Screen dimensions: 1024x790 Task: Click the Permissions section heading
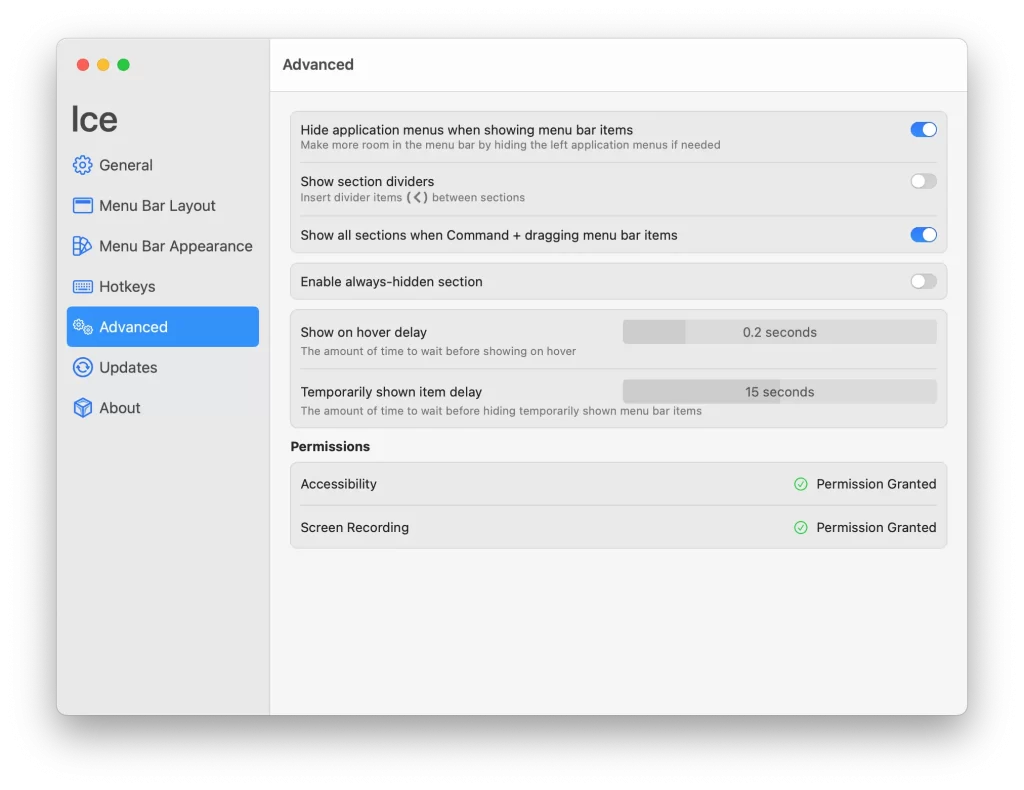tap(330, 447)
